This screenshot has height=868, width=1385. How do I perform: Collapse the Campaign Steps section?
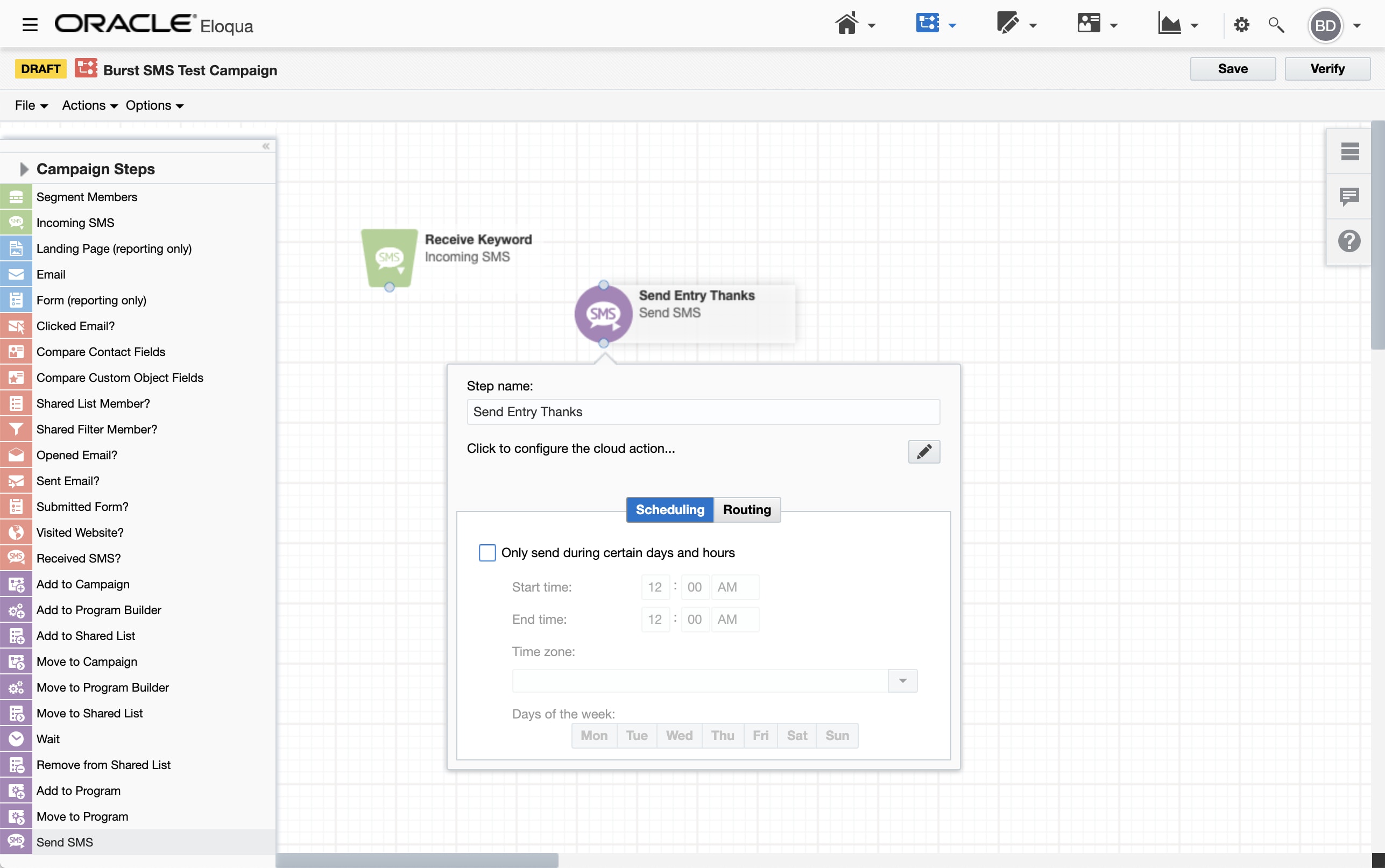pos(24,169)
